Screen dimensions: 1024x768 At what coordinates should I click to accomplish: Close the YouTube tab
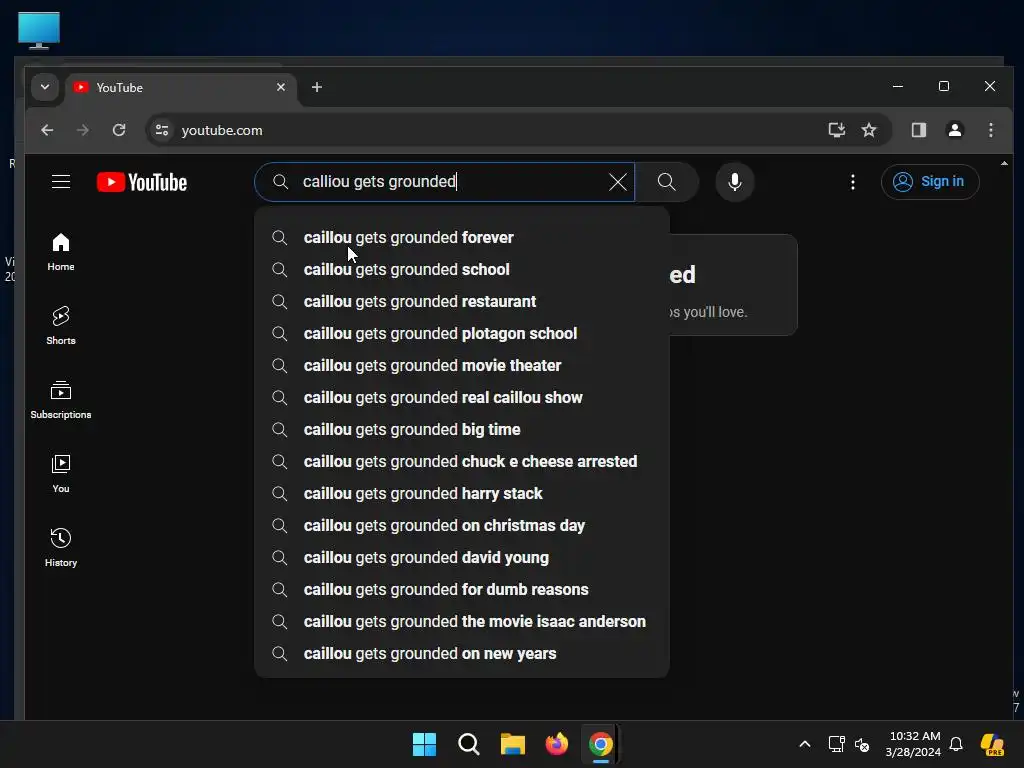coord(281,87)
